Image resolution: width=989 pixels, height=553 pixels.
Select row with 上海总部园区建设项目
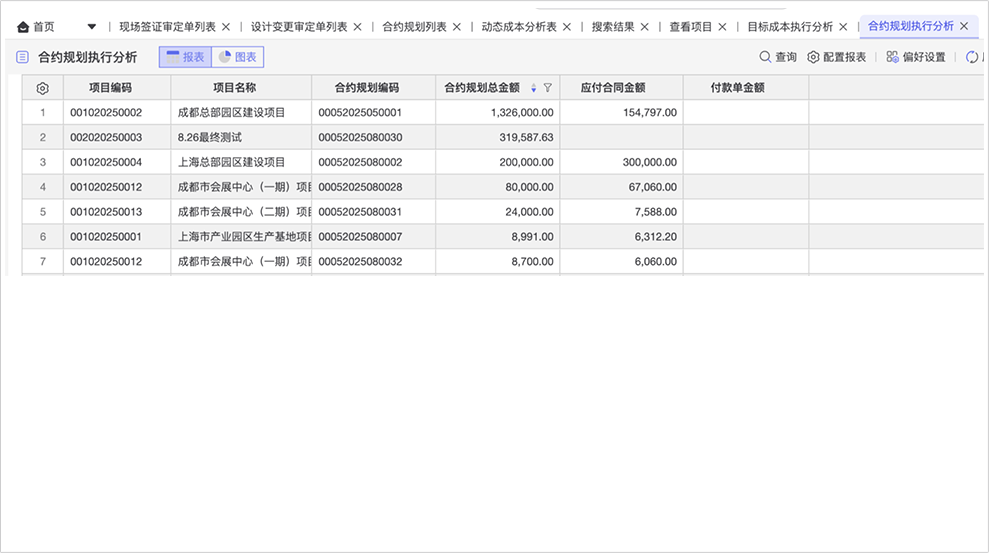[x=231, y=162]
